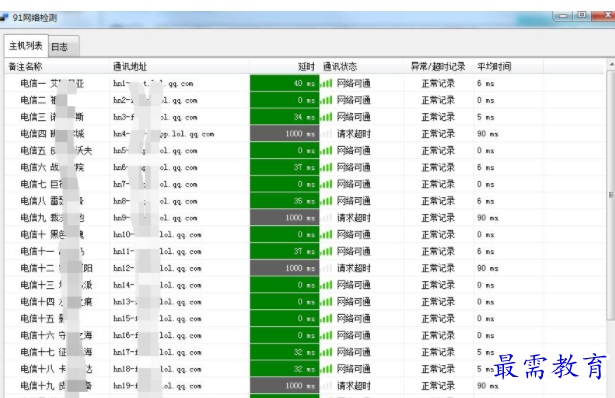Image resolution: width=615 pixels, height=398 pixels.
Task: Select the 34 ms delay cell in the 电信三 row
Action: click(x=284, y=117)
